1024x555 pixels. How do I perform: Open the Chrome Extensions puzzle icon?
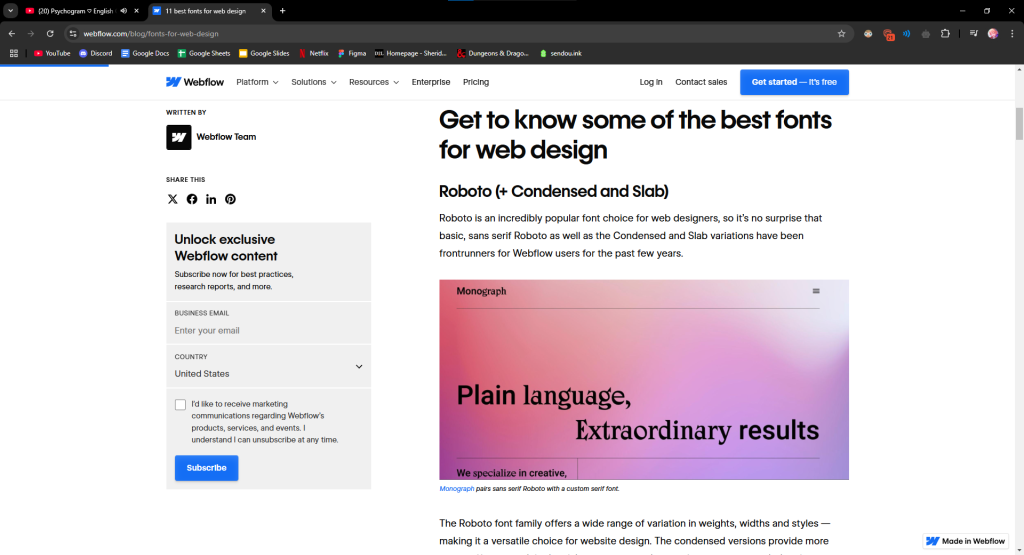[945, 33]
